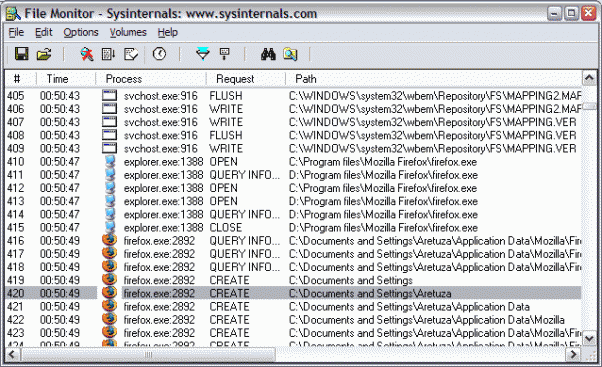
Task: Toggle the Autoscroll toolbar icon
Action: (108, 54)
